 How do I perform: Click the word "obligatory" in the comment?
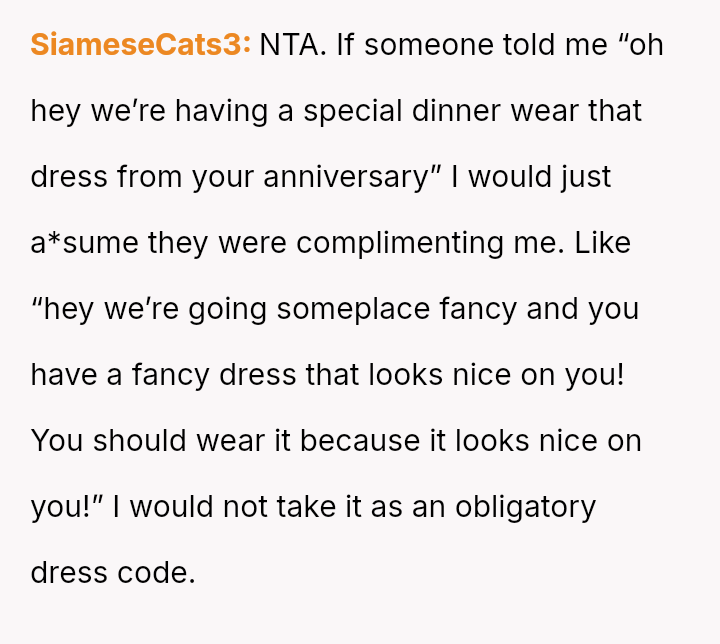pyautogui.click(x=525, y=507)
